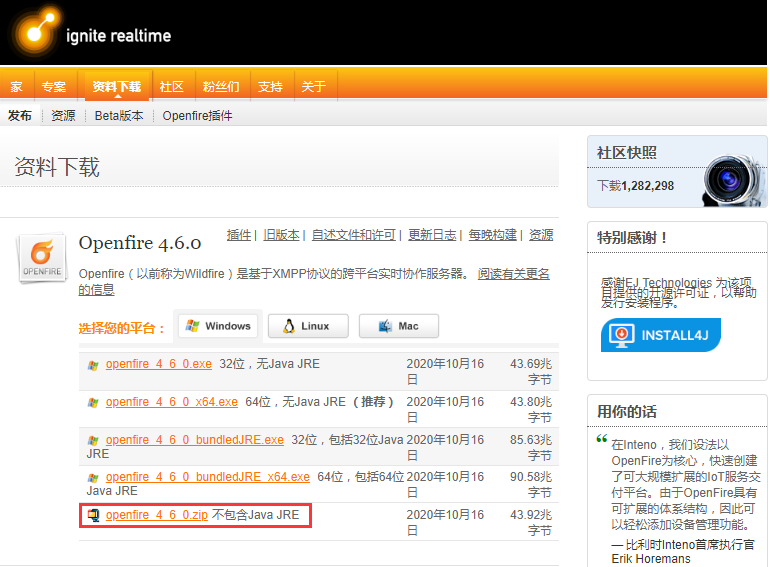Click the INSTALL4J banner
This screenshot has width=770, height=567.
(x=661, y=335)
